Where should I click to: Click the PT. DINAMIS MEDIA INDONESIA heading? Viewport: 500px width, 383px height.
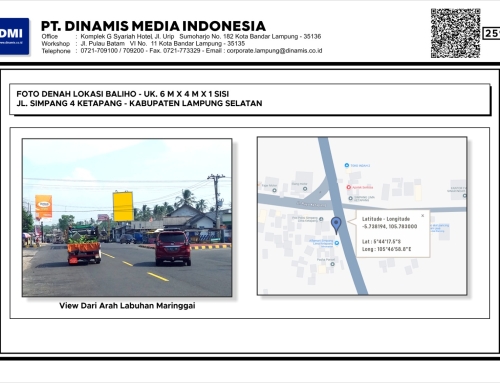click(153, 26)
